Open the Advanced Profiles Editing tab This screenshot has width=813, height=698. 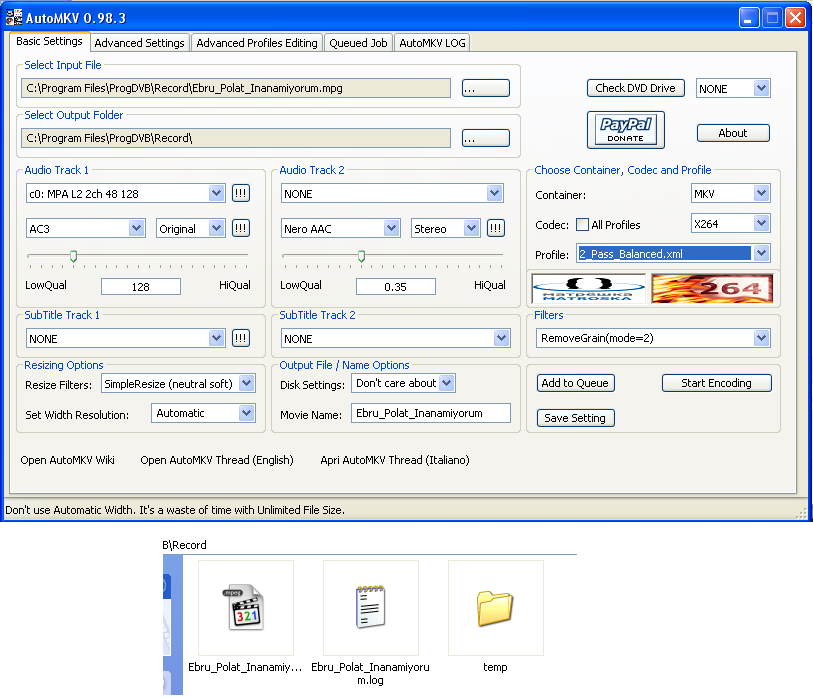257,43
